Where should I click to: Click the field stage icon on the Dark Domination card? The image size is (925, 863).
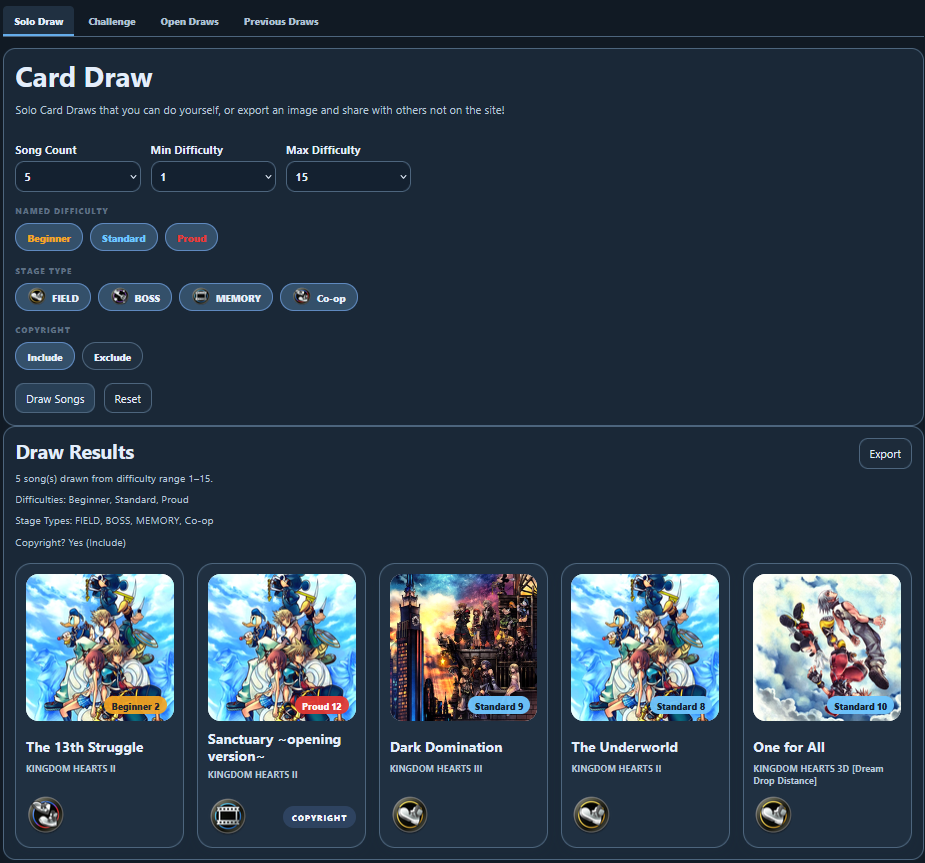[409, 815]
